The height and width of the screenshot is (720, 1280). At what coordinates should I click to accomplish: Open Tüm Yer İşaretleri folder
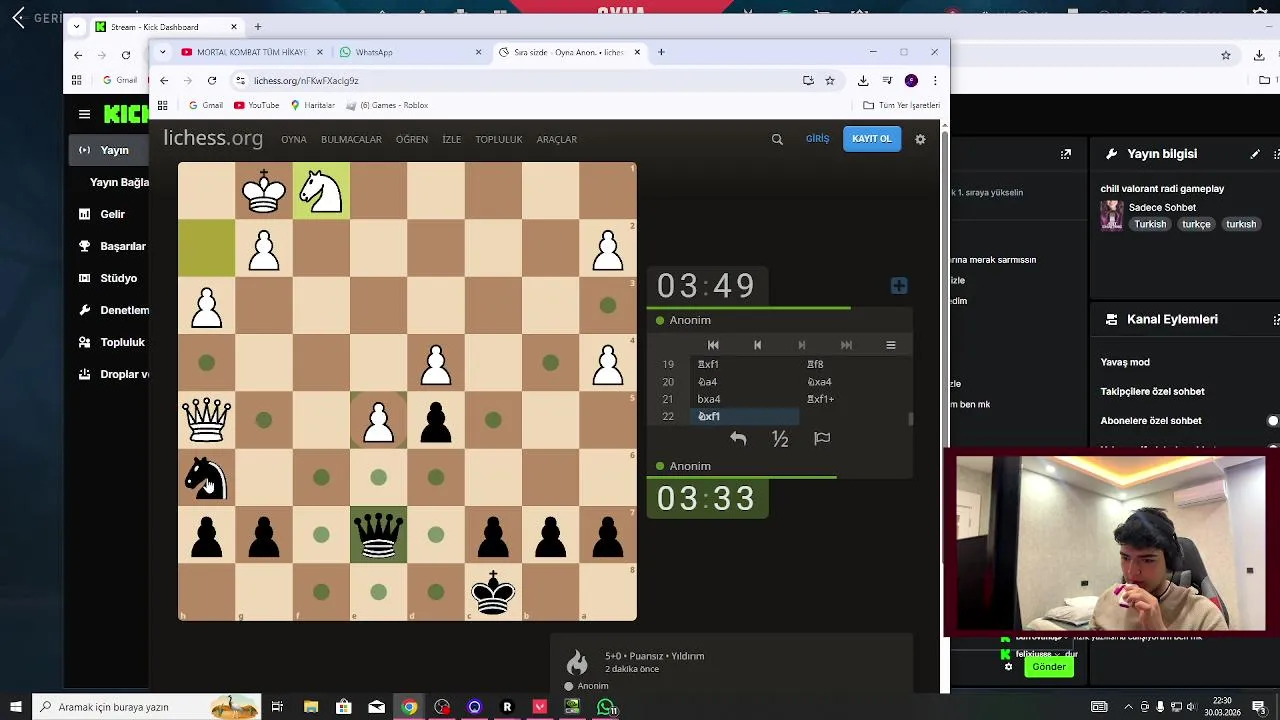pyautogui.click(x=902, y=105)
